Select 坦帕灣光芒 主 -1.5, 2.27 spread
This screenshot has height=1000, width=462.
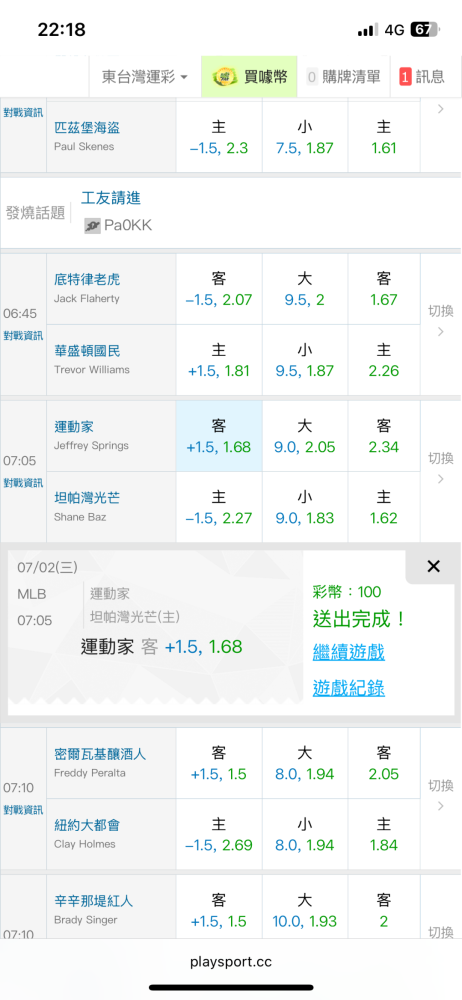(x=219, y=507)
